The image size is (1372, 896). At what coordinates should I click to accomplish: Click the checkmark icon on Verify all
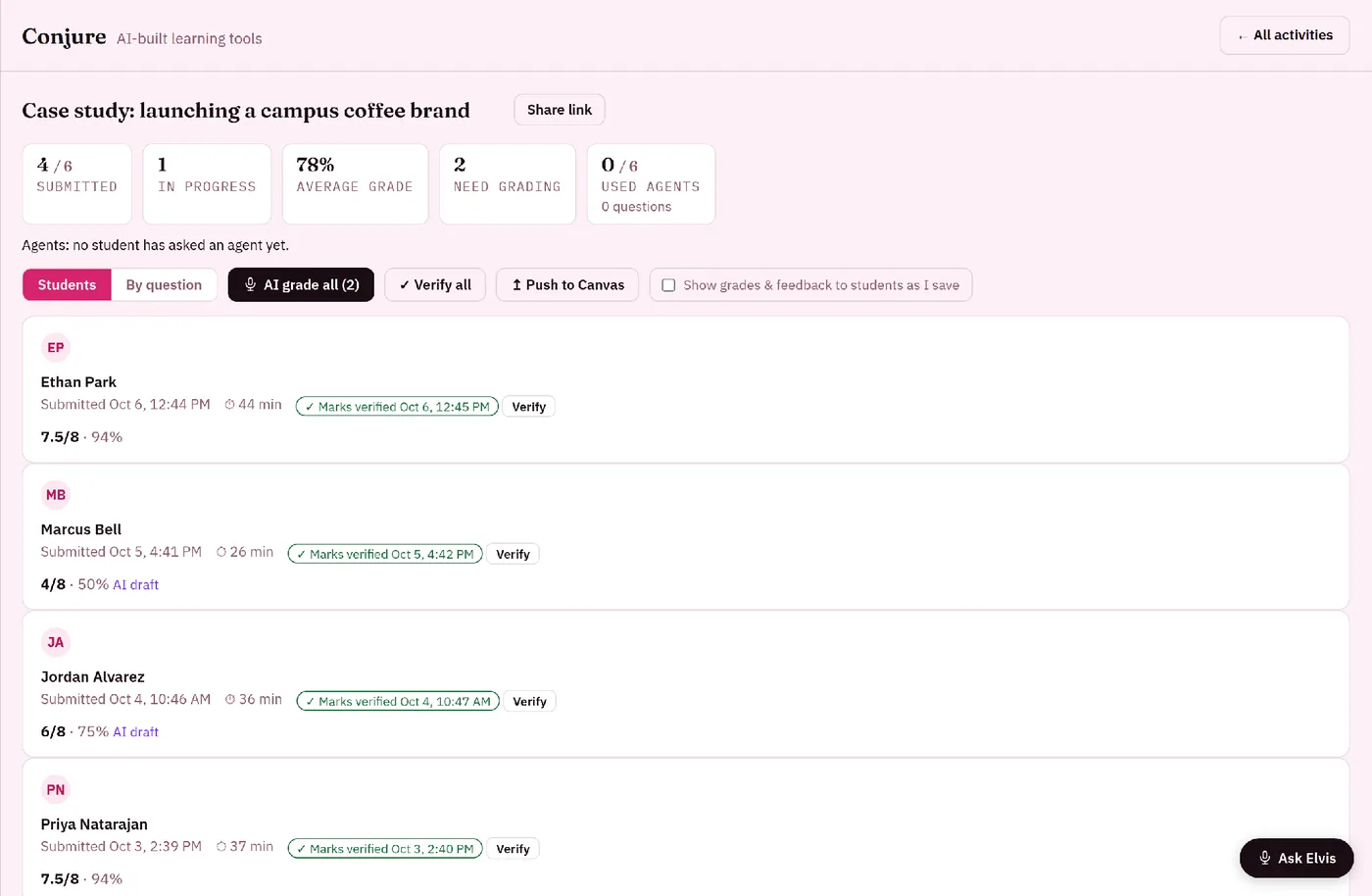coord(404,285)
